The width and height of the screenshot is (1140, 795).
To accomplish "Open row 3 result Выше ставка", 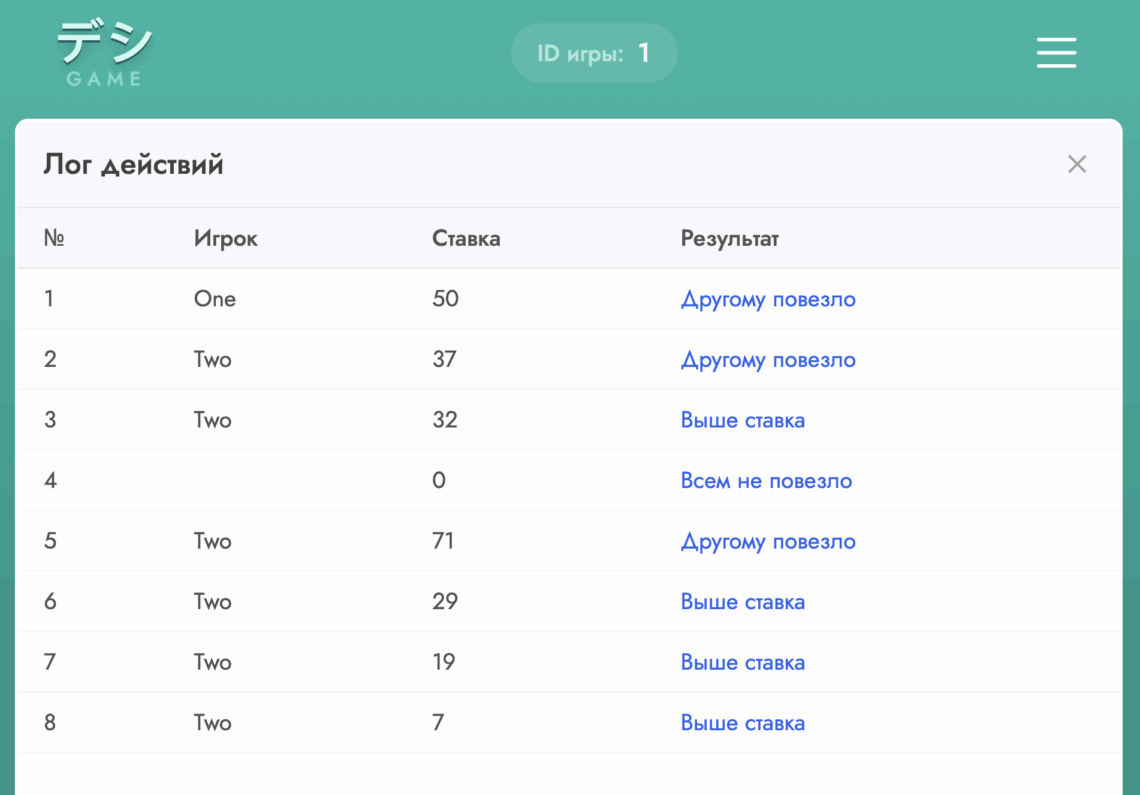I will (x=742, y=420).
